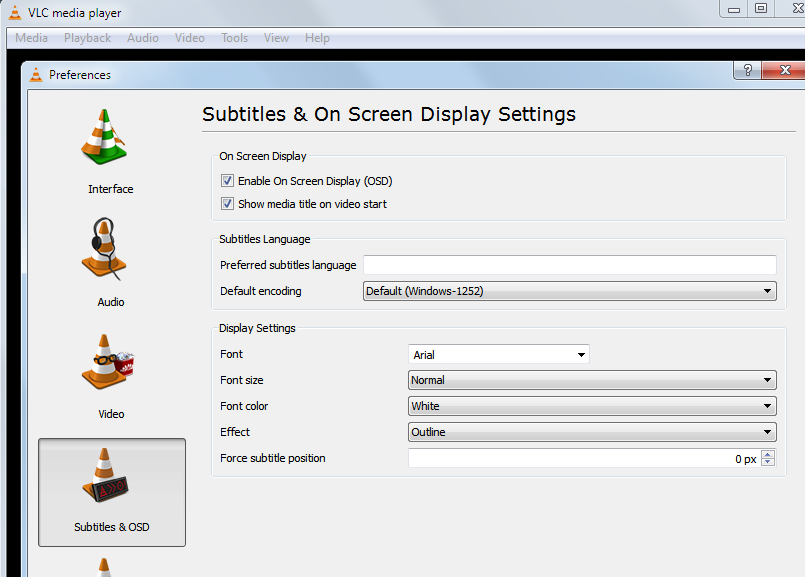Image resolution: width=805 pixels, height=577 pixels.
Task: Open the Help menu
Action: (x=317, y=38)
